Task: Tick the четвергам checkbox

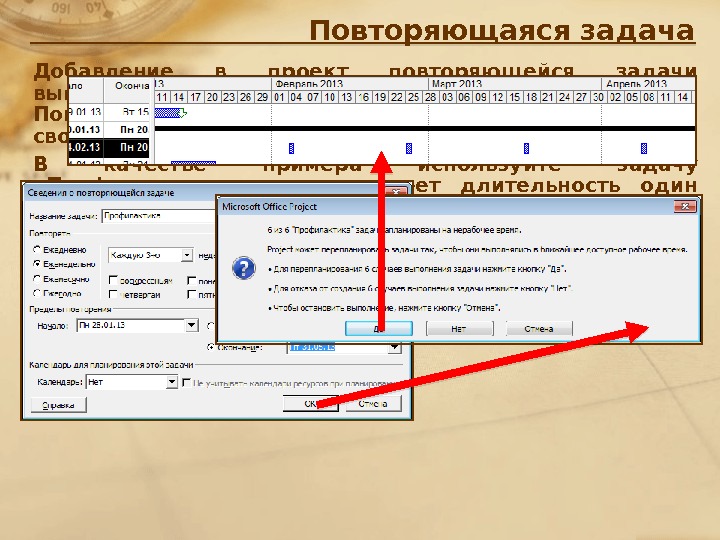Action: click(113, 294)
